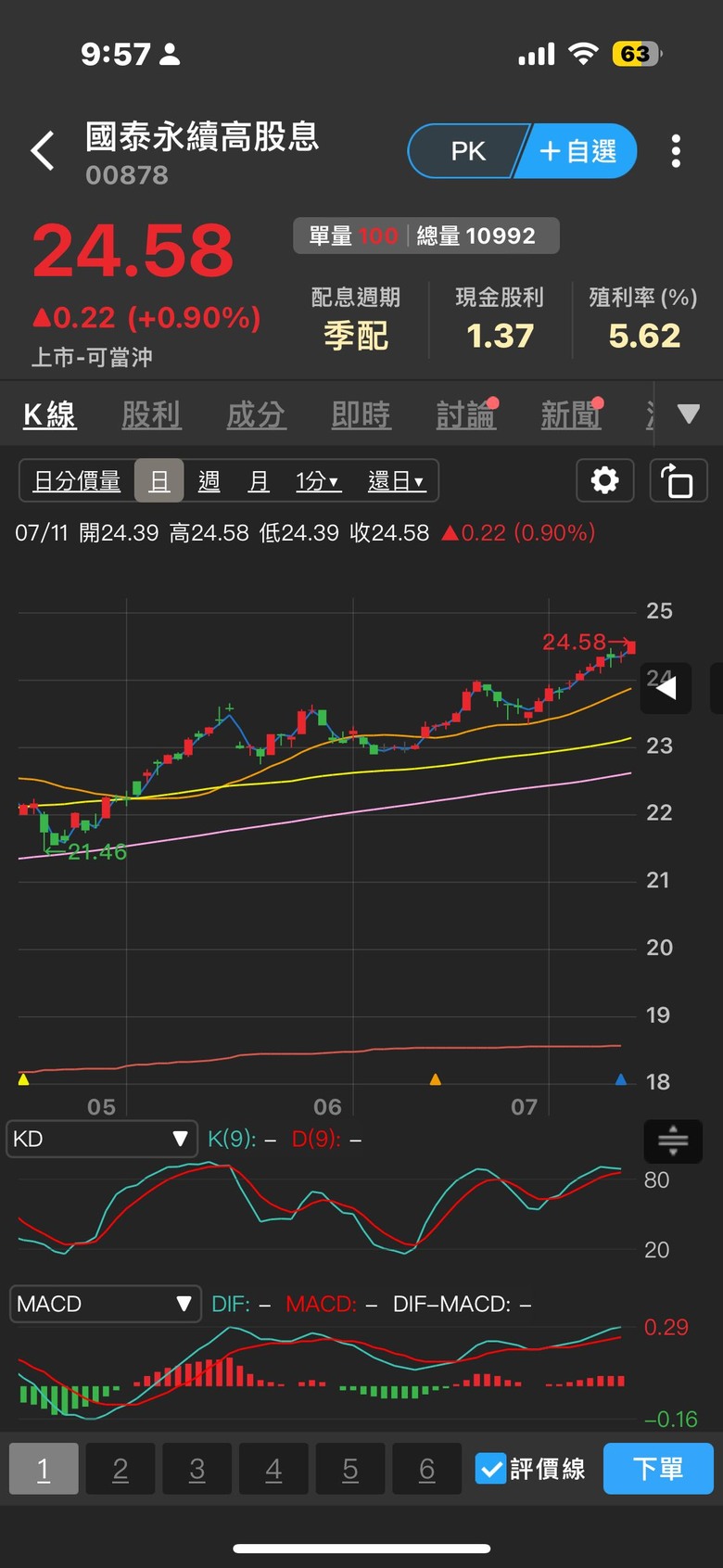Image resolution: width=723 pixels, height=1568 pixels.
Task: Tap the back arrow icon
Action: coord(43,151)
